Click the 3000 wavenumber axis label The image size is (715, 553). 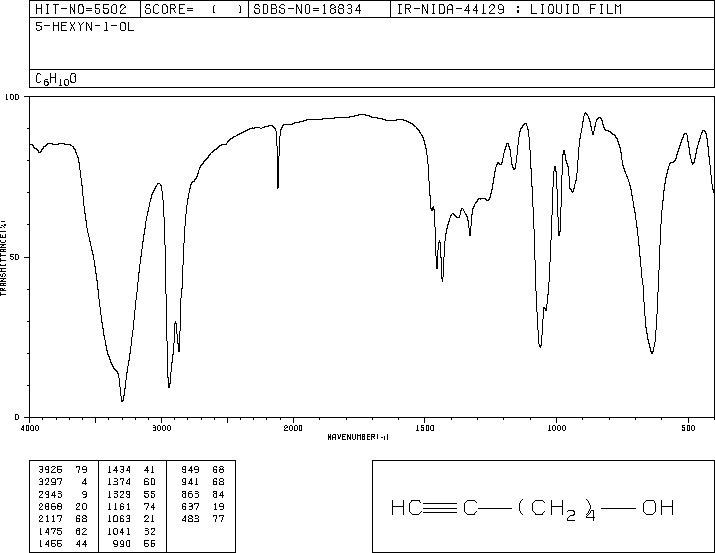point(161,428)
